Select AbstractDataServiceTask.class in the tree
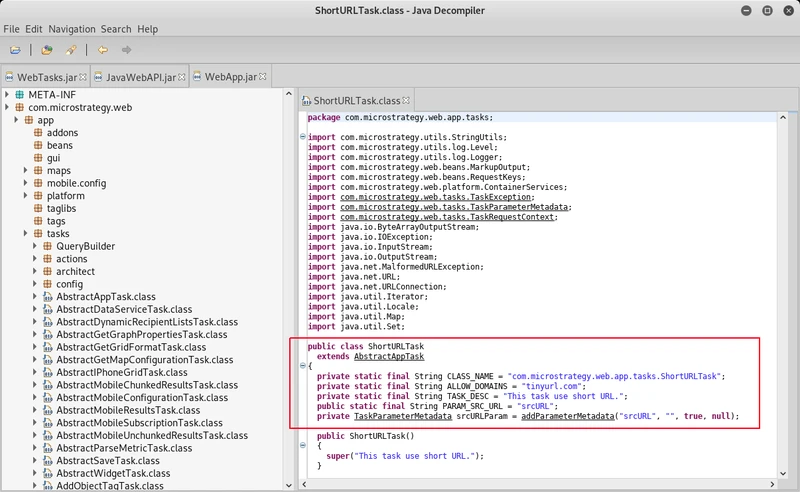The image size is (800, 492). coord(124,309)
